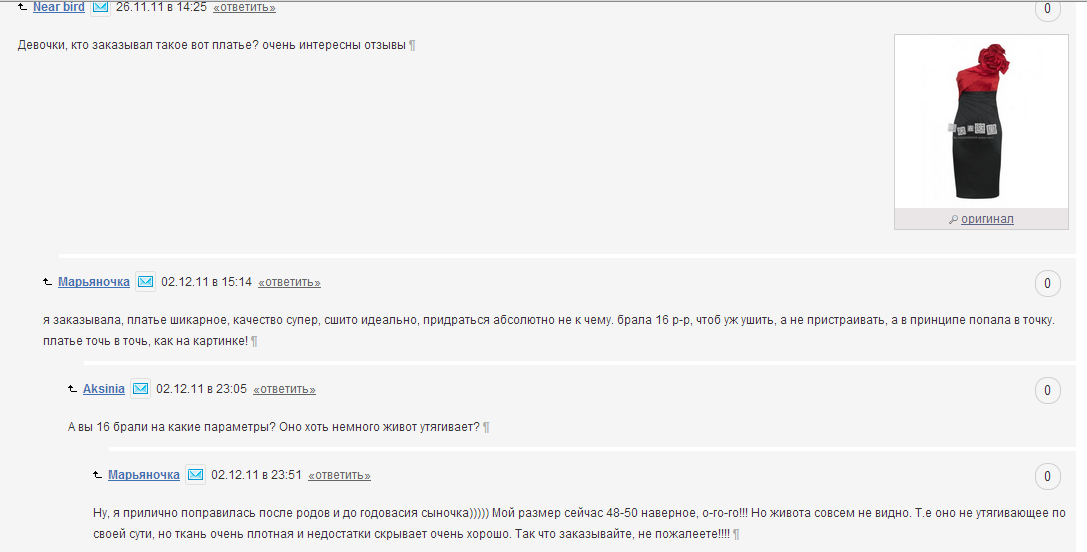Open the оригинал link under dress image
The height and width of the screenshot is (552, 1087).
[987, 219]
